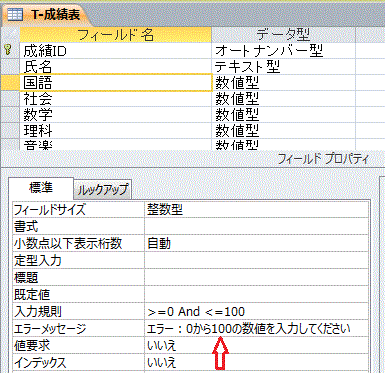Click the table icon on T-成績表 tab
385x373 pixels.
15,15
